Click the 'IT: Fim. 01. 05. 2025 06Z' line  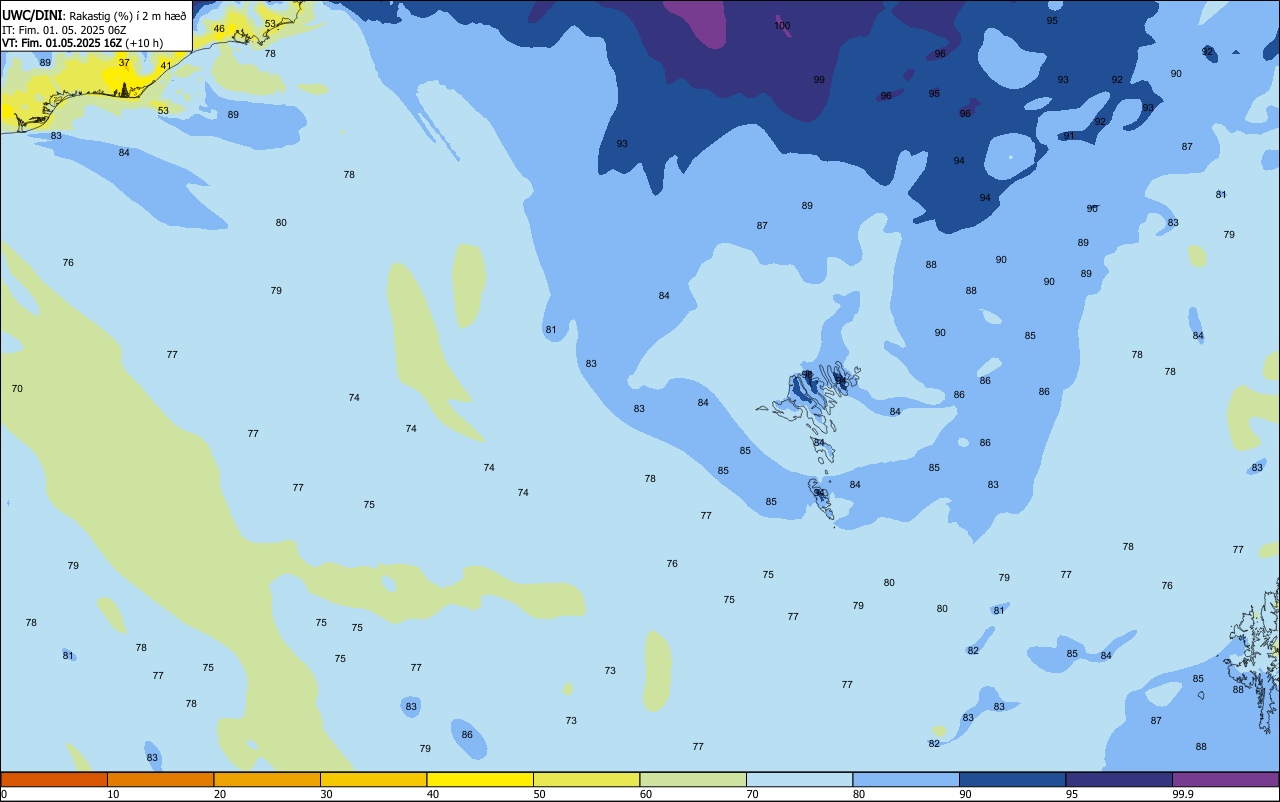click(66, 30)
